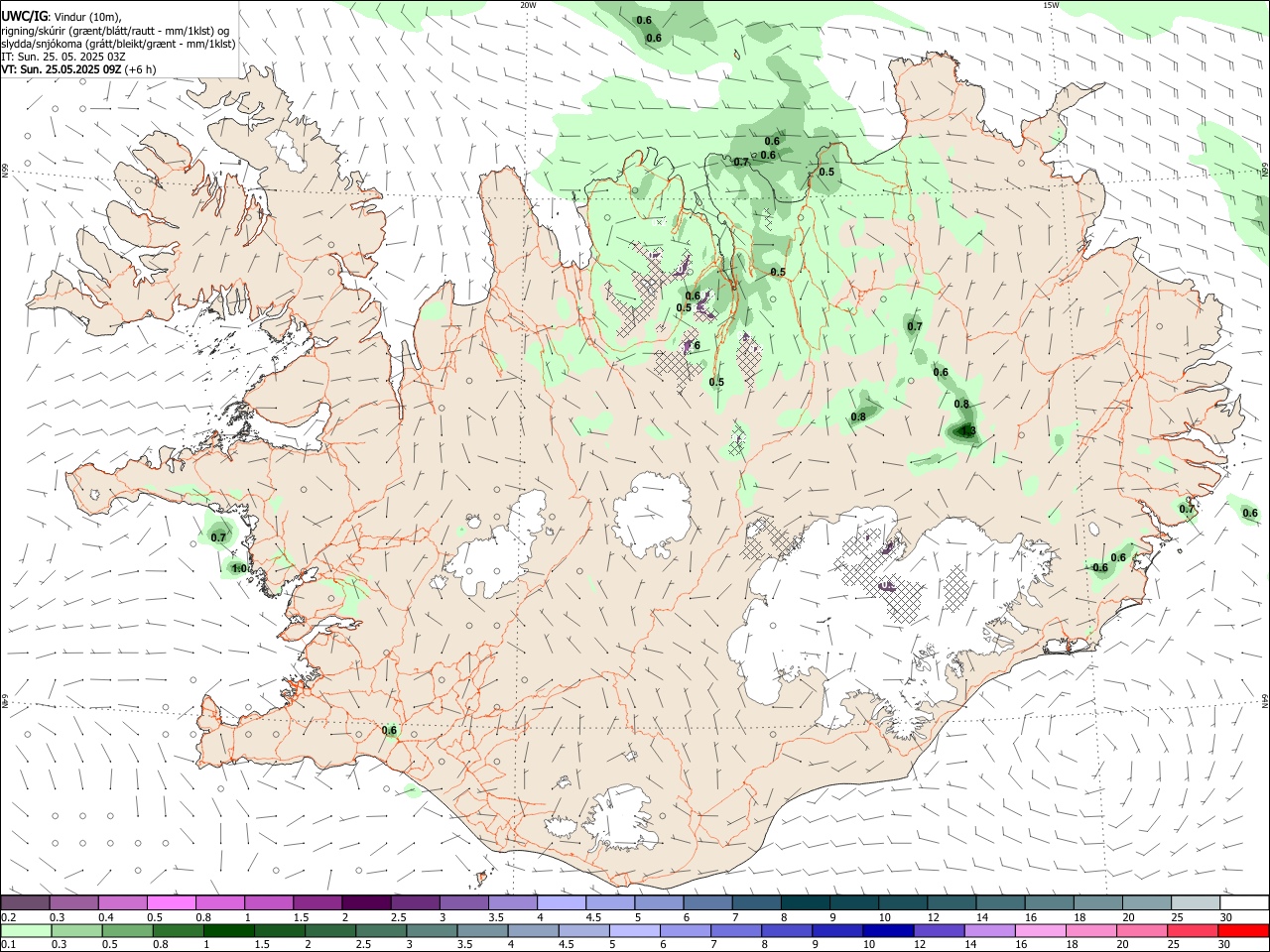Select the pale green 0.1 swatch in lower legend
The image size is (1270, 952).
click(x=27, y=931)
